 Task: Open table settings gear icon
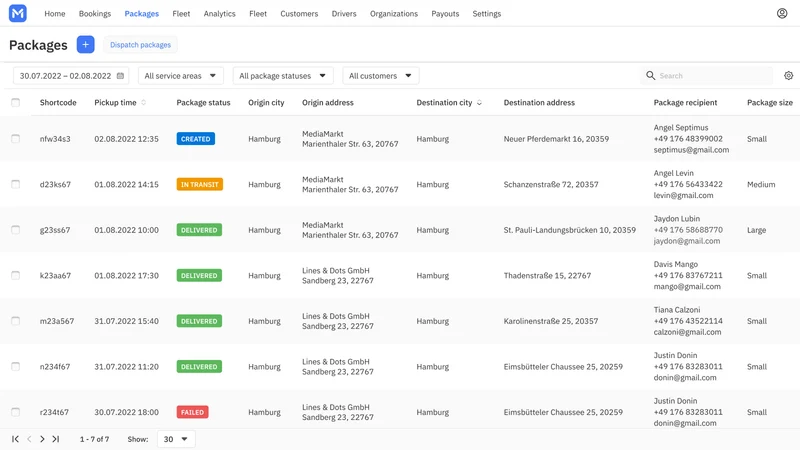coord(788,76)
